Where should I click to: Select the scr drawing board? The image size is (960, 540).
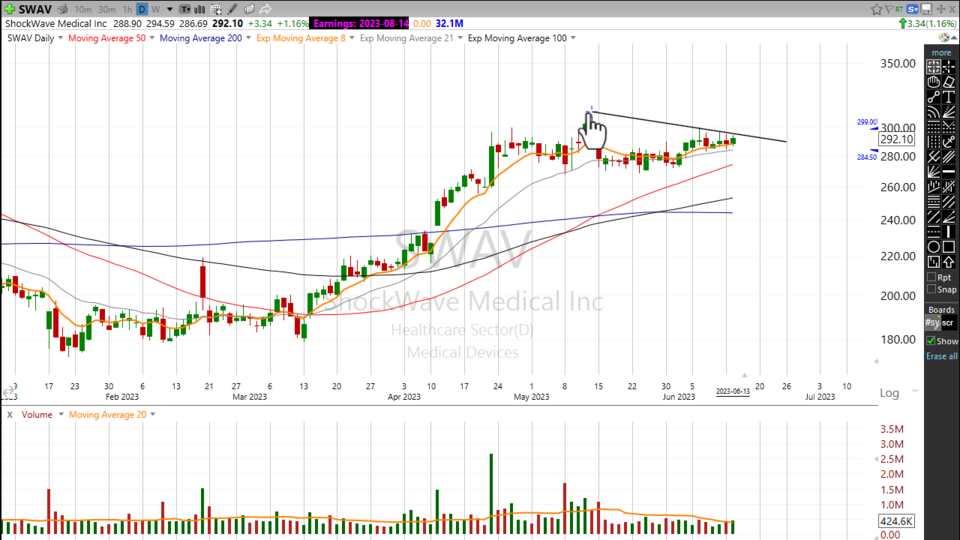pyautogui.click(x=948, y=323)
